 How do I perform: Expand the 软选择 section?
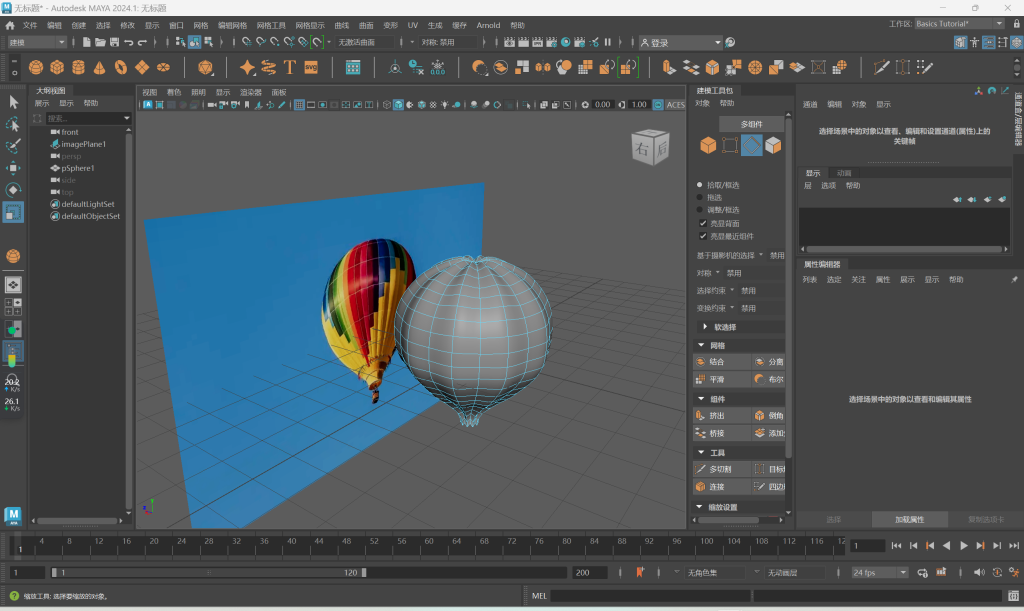coord(705,327)
